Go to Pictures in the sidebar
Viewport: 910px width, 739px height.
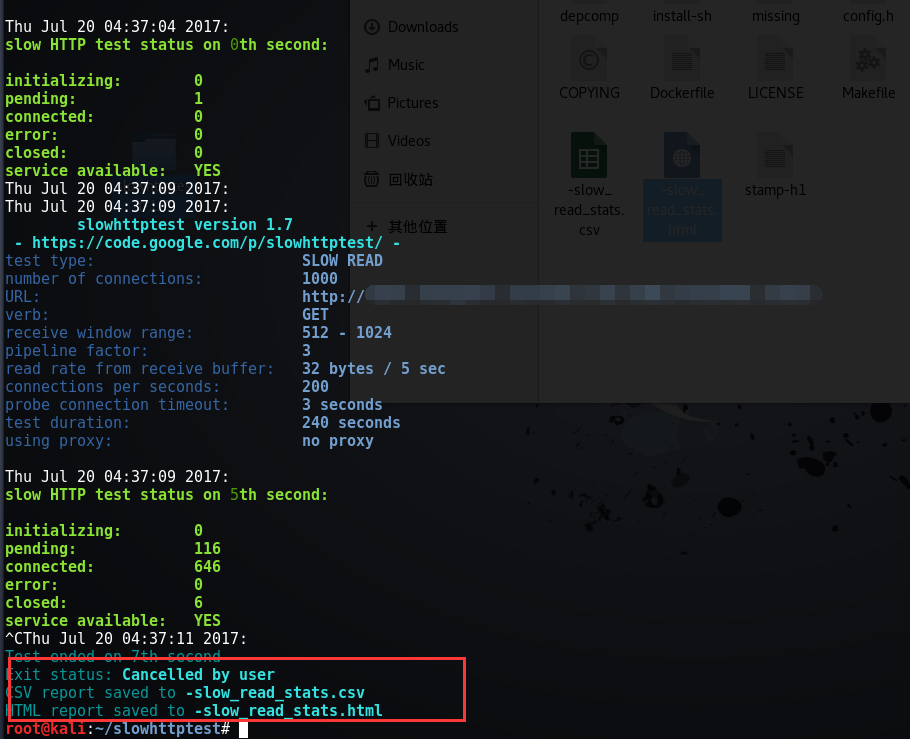pyautogui.click(x=412, y=103)
